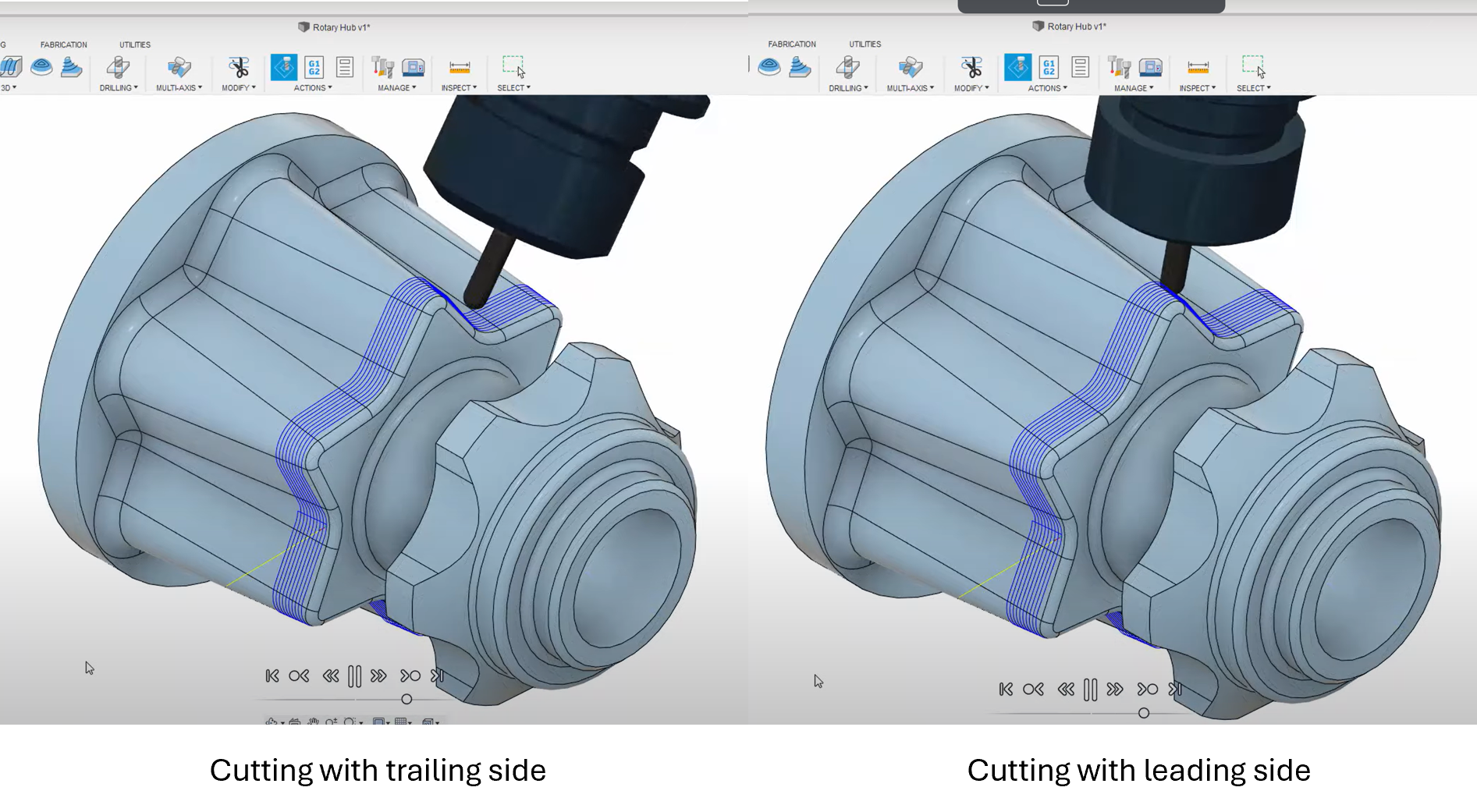1477x812 pixels.
Task: Expand the Modify dropdown
Action: click(x=238, y=87)
